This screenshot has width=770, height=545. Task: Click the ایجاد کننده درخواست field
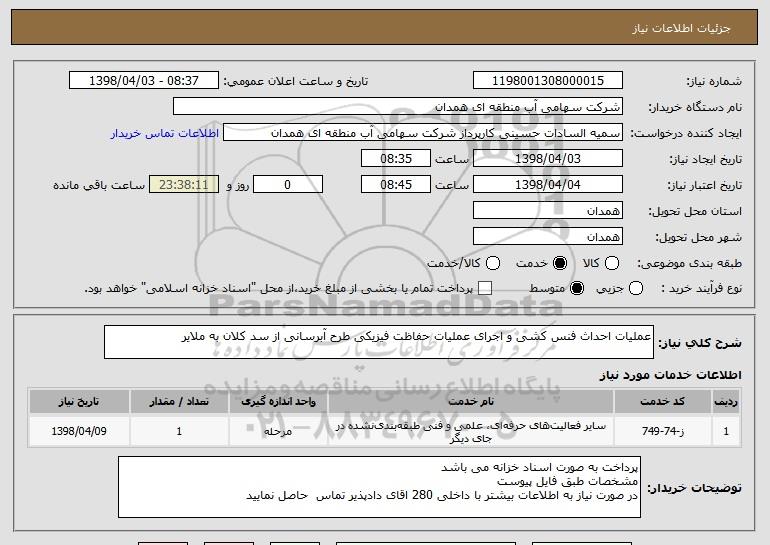423,133
